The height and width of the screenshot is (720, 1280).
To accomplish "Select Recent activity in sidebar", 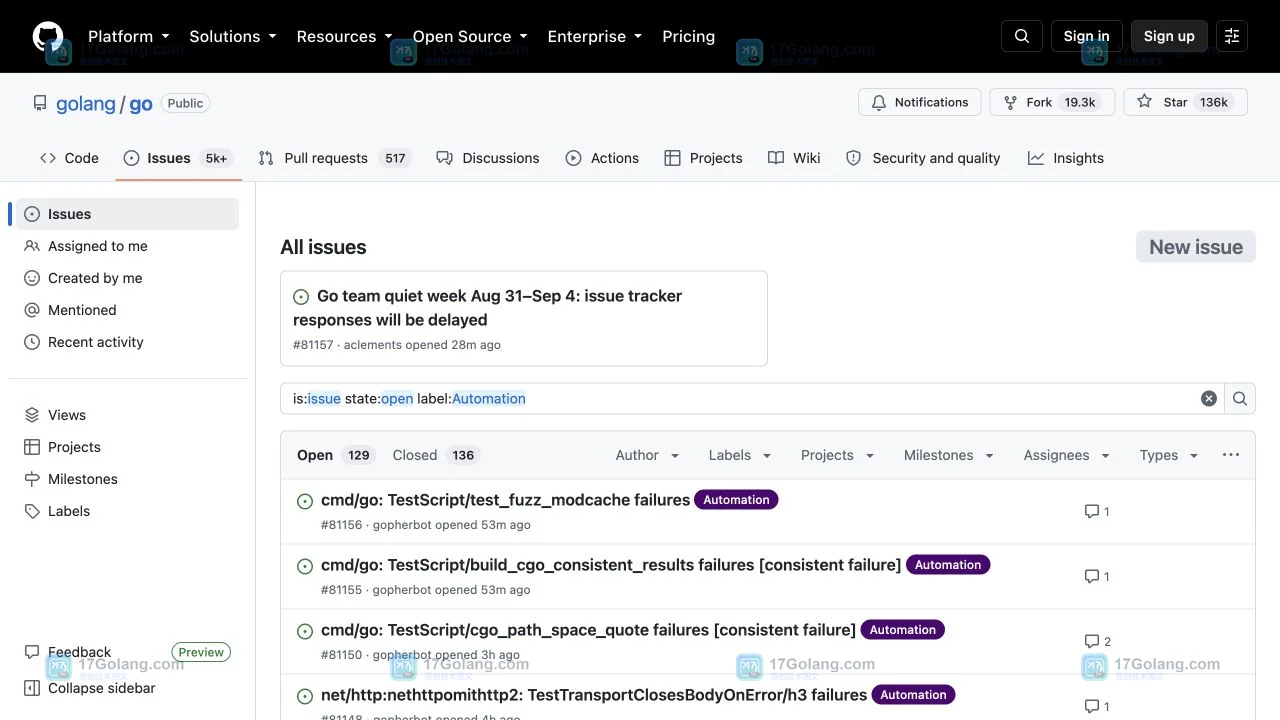I will tap(127, 342).
